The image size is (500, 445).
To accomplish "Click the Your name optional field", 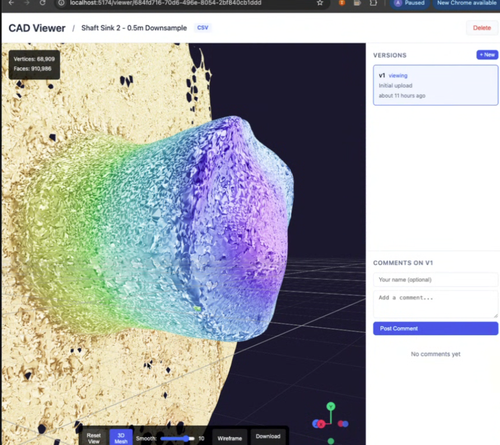I will 435,280.
